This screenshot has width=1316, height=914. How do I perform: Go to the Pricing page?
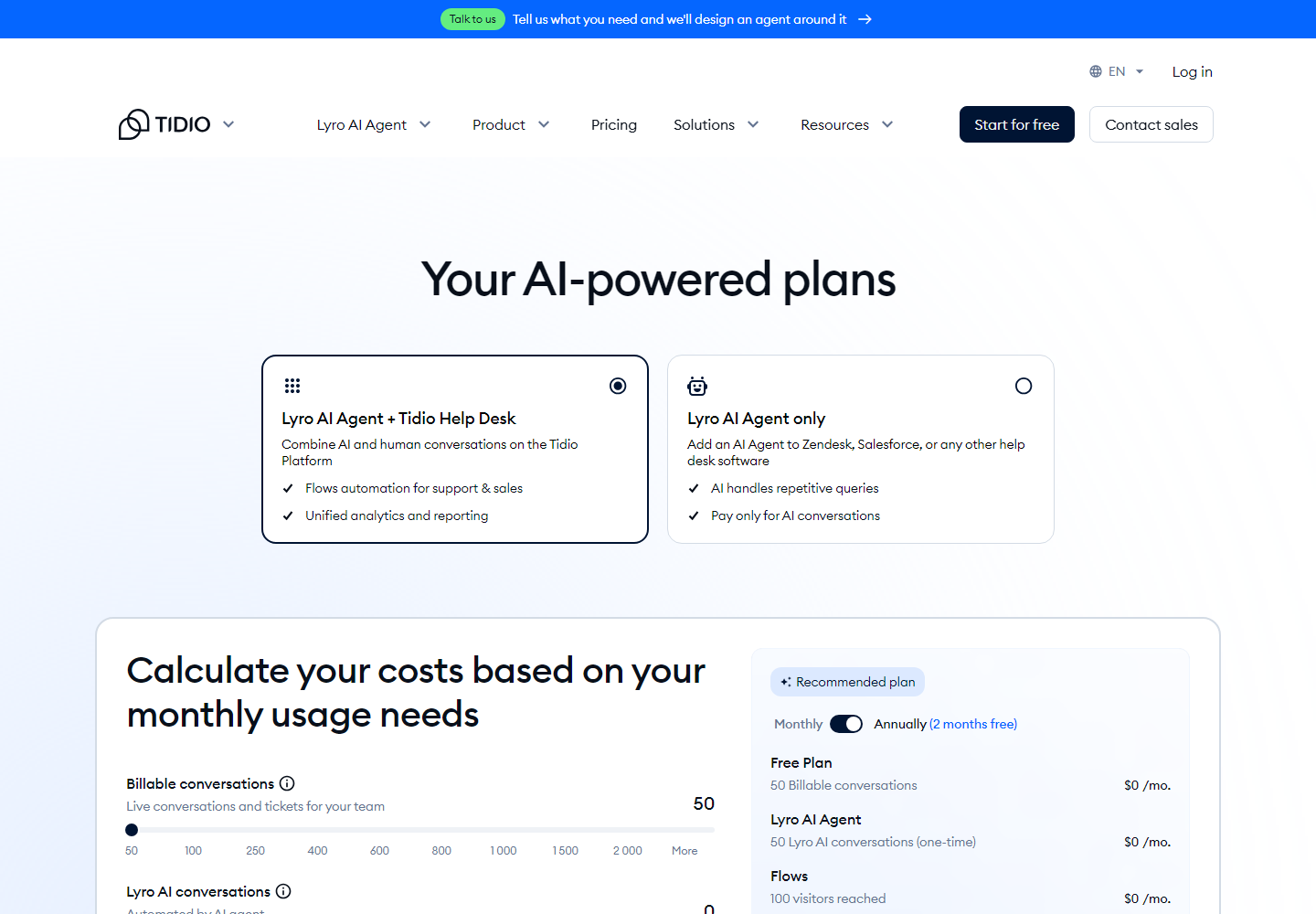(614, 124)
